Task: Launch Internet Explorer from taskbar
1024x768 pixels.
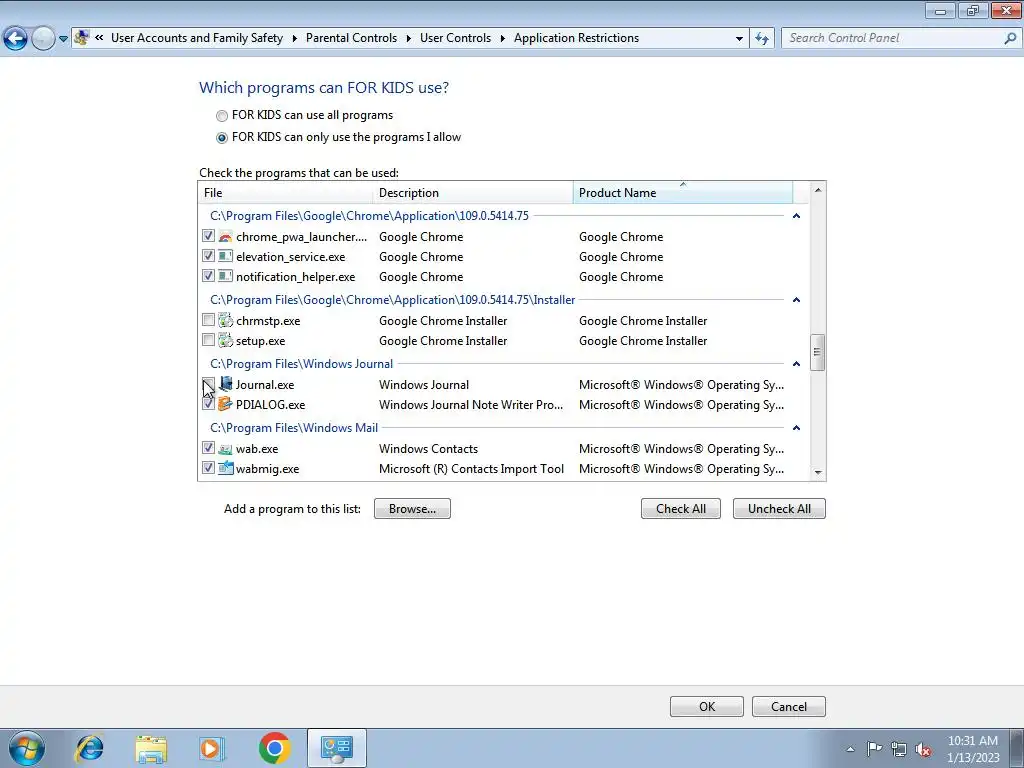Action: tap(89, 748)
